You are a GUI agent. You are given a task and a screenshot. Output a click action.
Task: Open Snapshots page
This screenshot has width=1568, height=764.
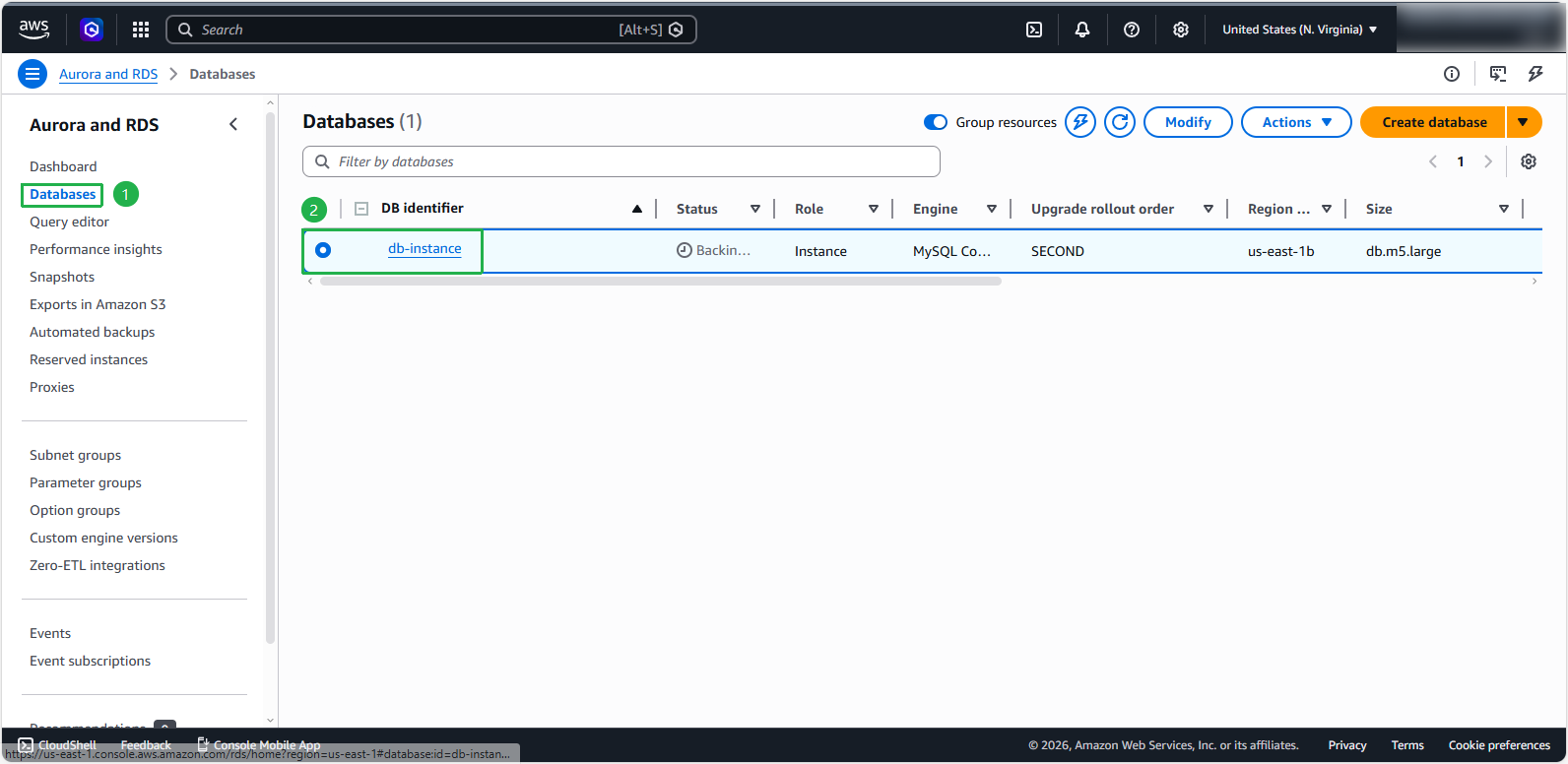(62, 277)
